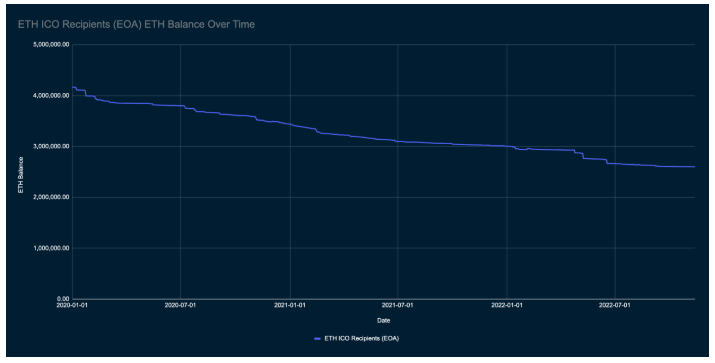715x363 pixels.
Task: Click the 'ETH Balance' y-axis title
Action: point(21,175)
